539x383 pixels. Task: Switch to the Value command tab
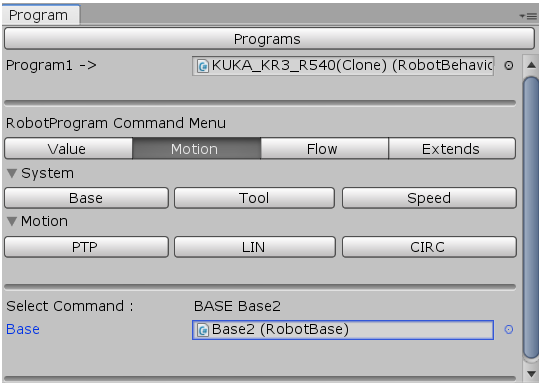[68, 149]
